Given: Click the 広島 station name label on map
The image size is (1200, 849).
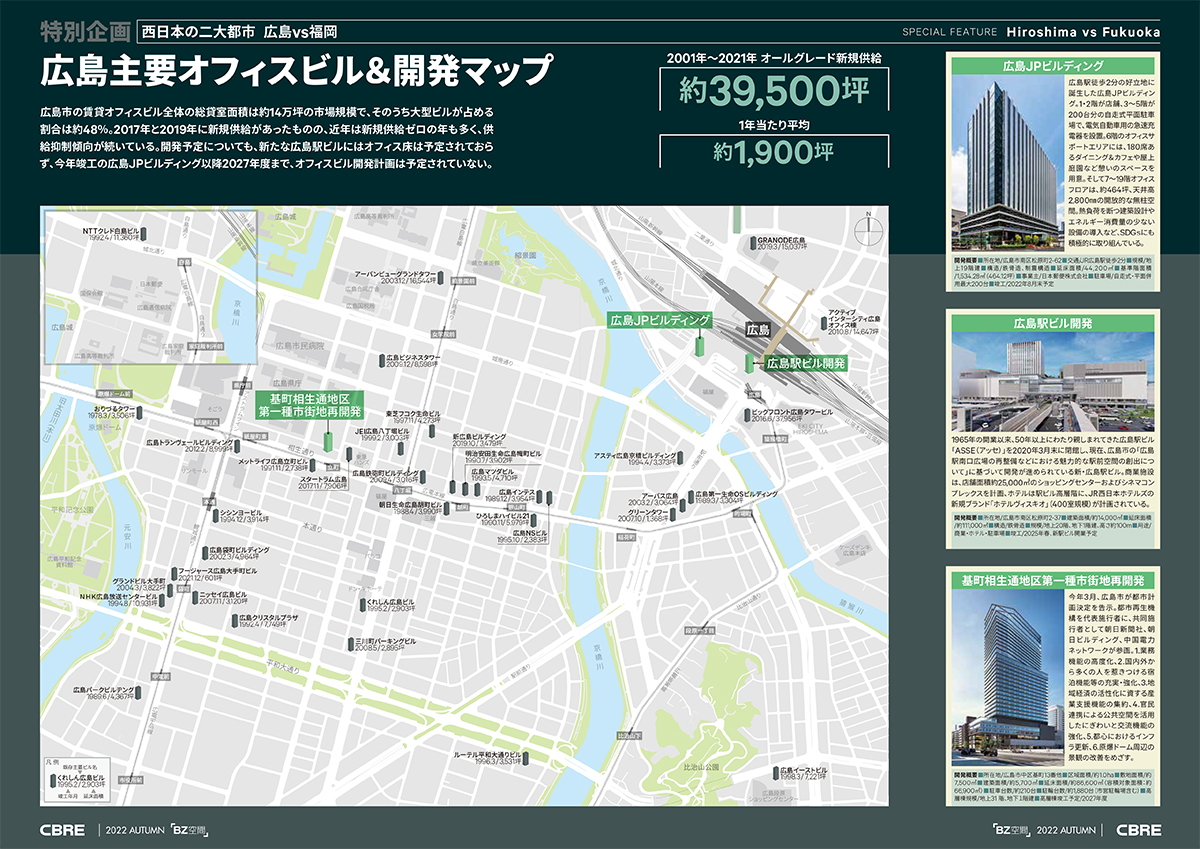Looking at the screenshot, I should coord(757,330).
